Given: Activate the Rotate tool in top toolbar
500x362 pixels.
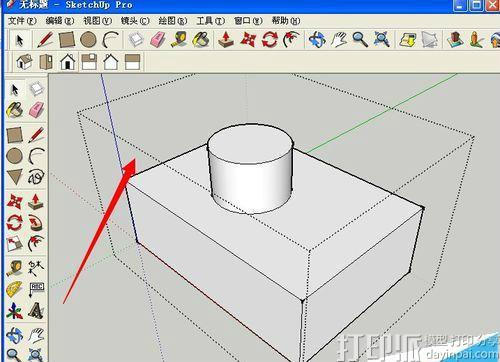Looking at the screenshot, I should 269,39.
